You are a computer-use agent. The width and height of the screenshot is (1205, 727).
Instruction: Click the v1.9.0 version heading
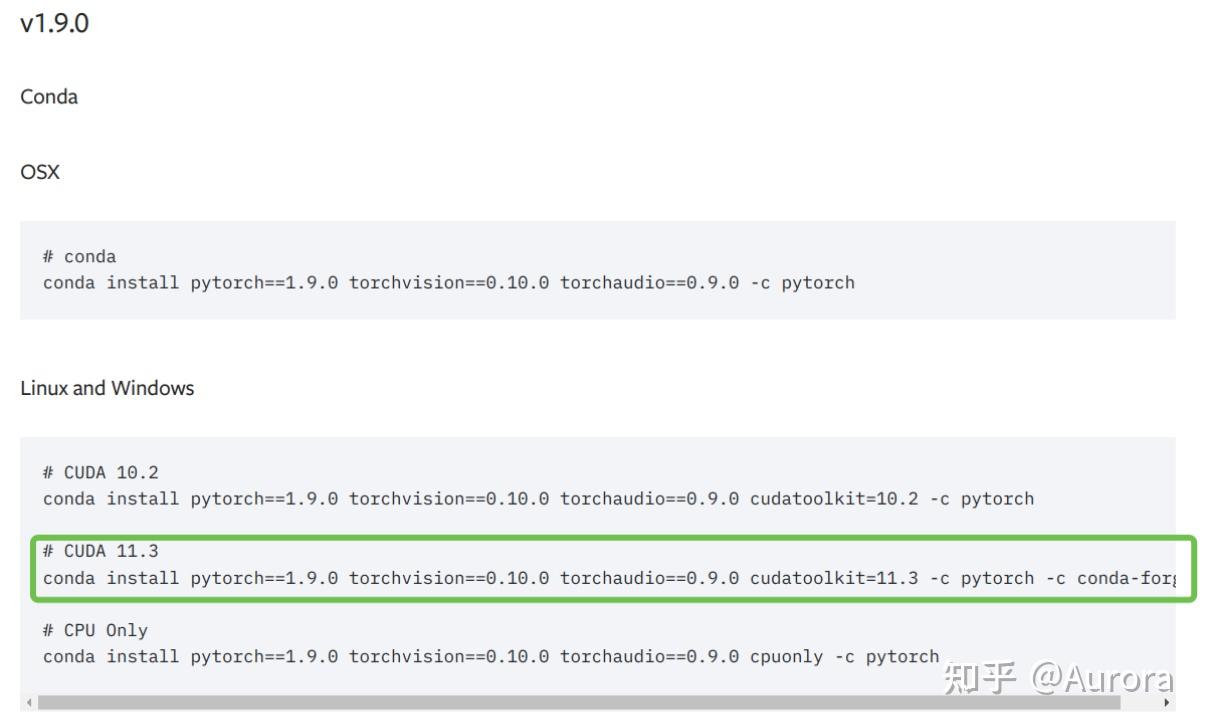54,24
